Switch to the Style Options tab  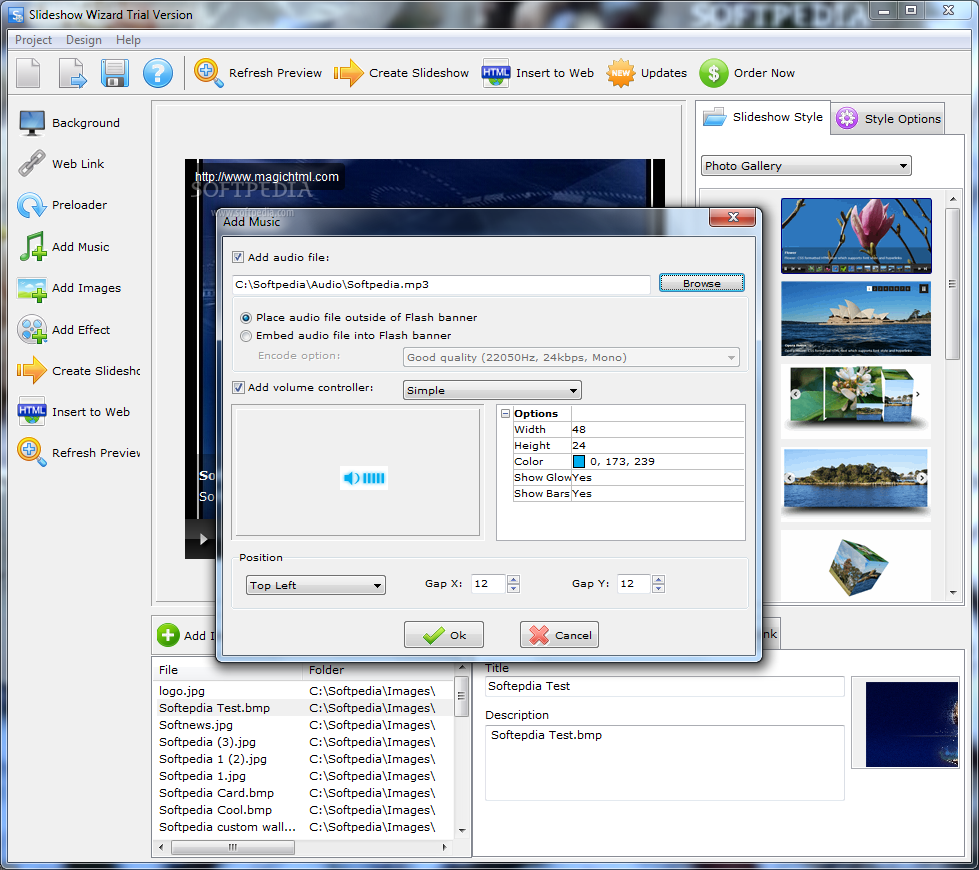point(888,119)
